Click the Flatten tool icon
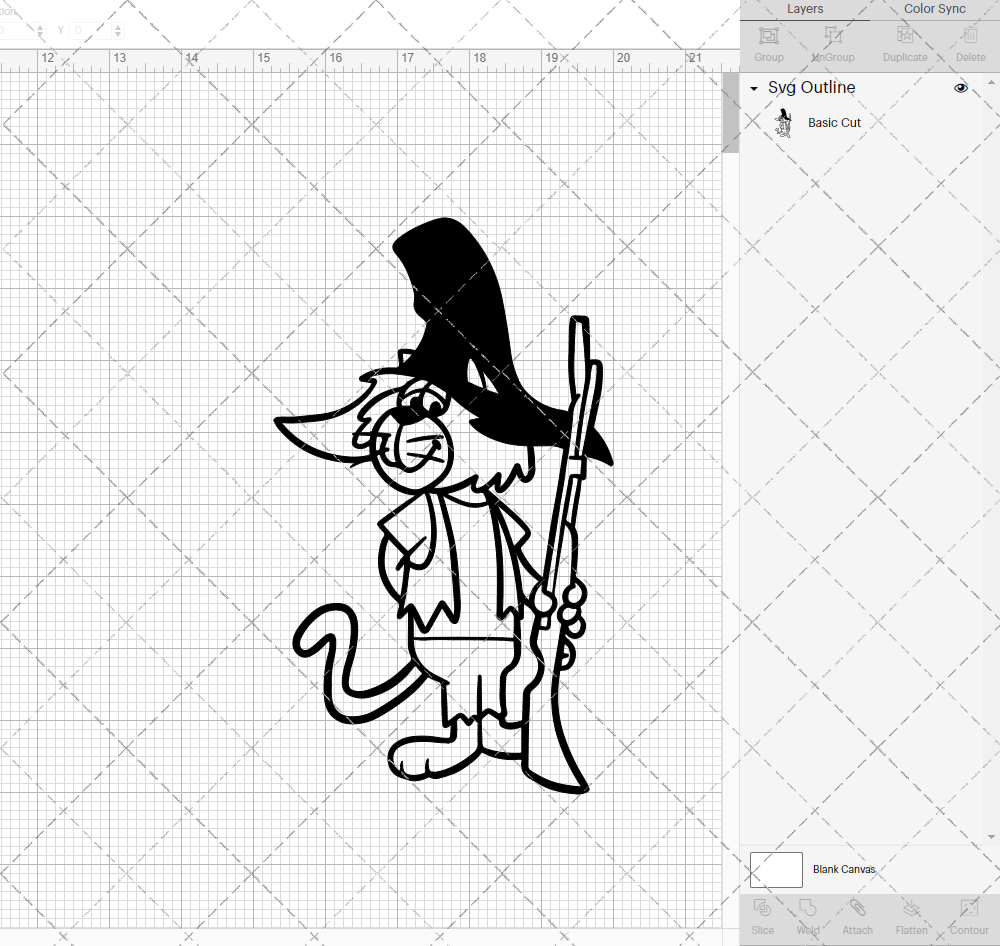This screenshot has height=946, width=1000. pos(911,914)
